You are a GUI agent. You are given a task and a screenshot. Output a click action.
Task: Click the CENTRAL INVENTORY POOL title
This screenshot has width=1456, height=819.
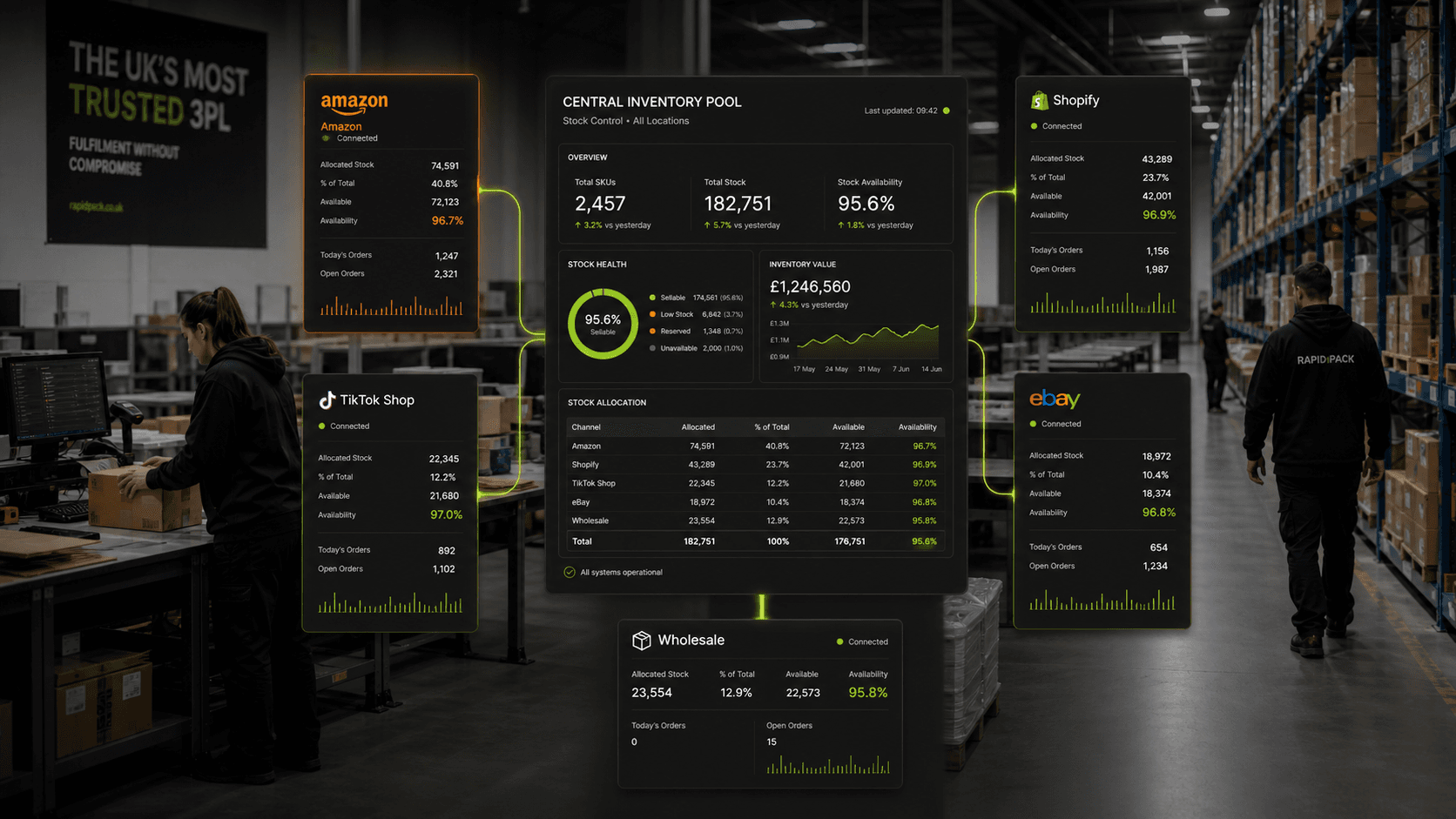tap(652, 102)
